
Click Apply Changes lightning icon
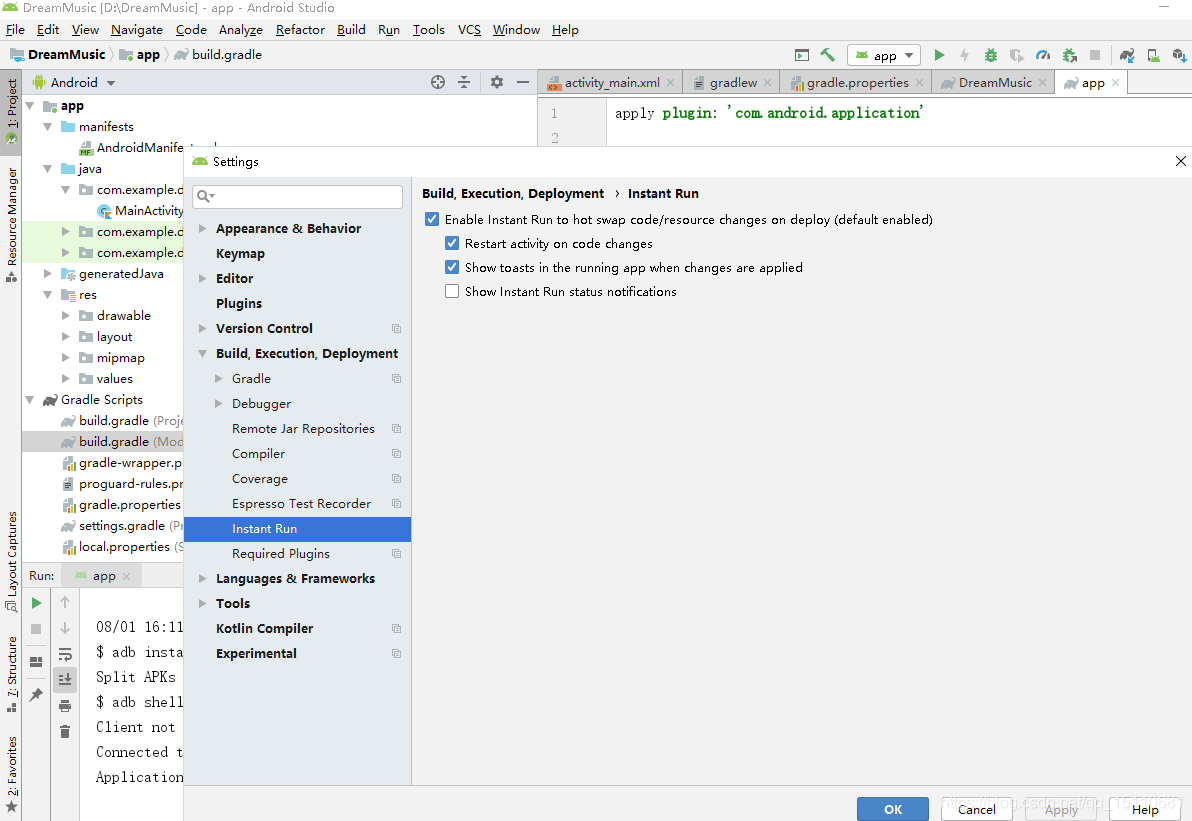pyautogui.click(x=965, y=55)
